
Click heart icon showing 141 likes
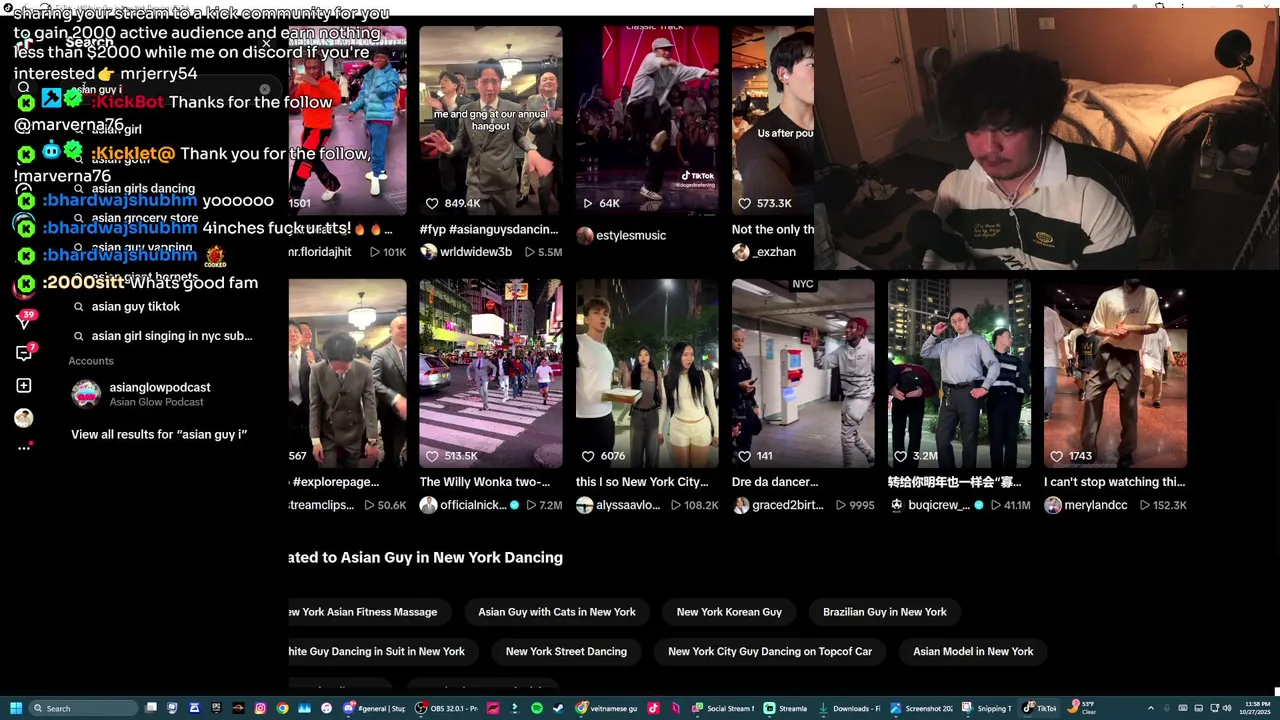(744, 456)
